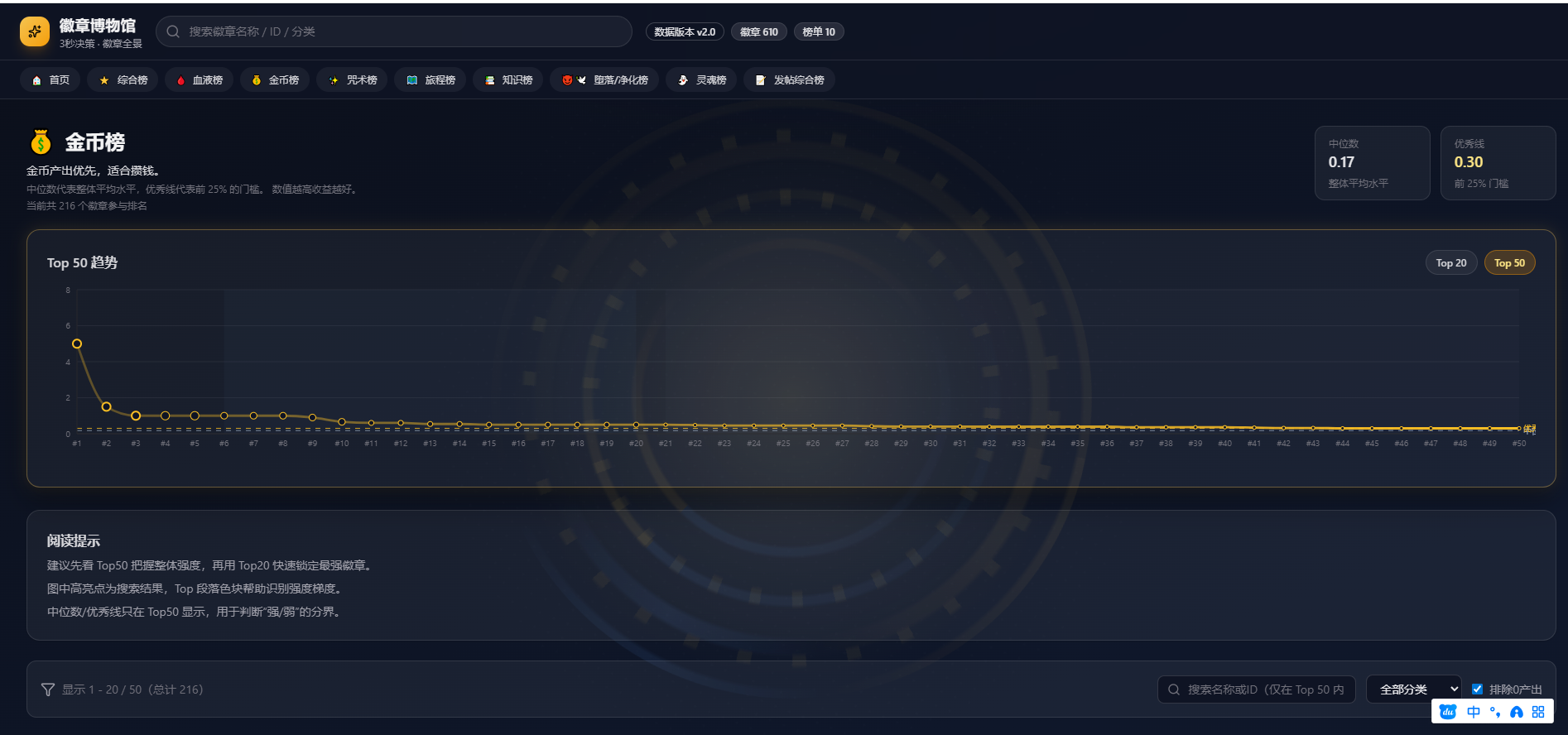Open 综合榜 via its star icon
Screen dimensions: 1568x735
tap(104, 80)
